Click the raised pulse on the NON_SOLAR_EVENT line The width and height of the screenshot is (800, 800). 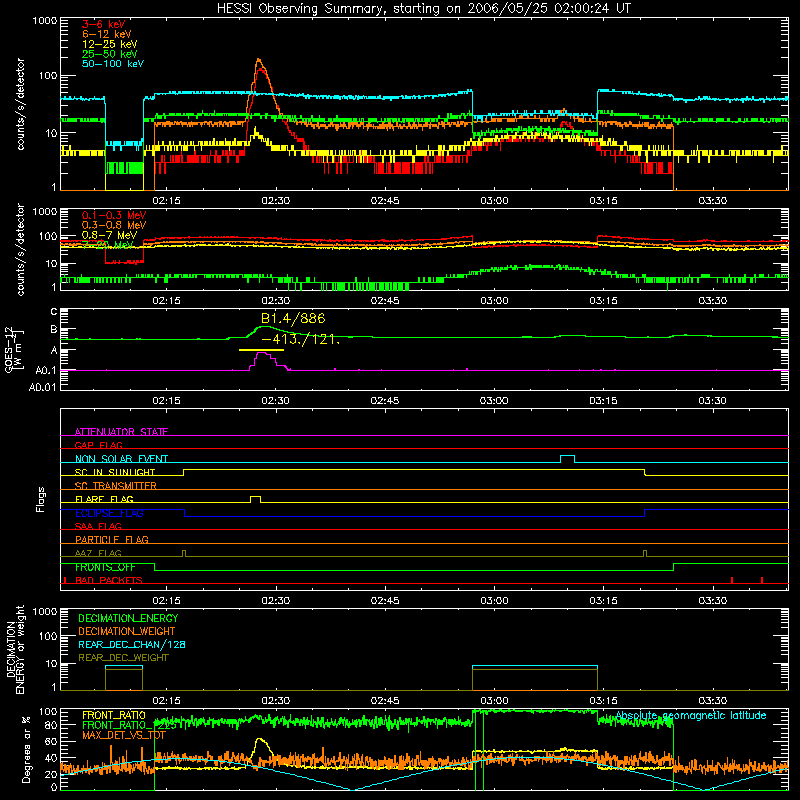tap(567, 459)
